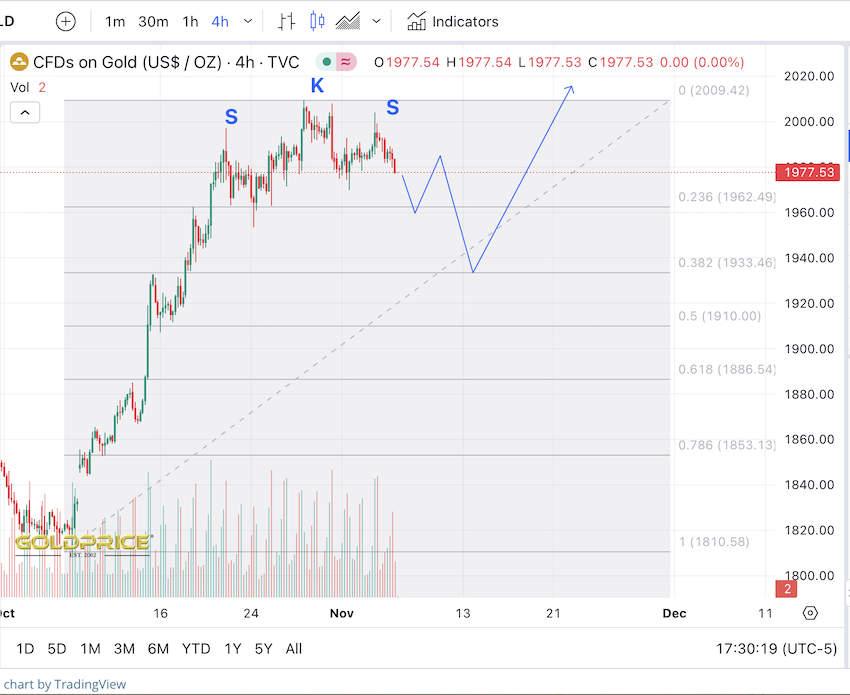Select the candlestick chart style icon

pos(318,21)
